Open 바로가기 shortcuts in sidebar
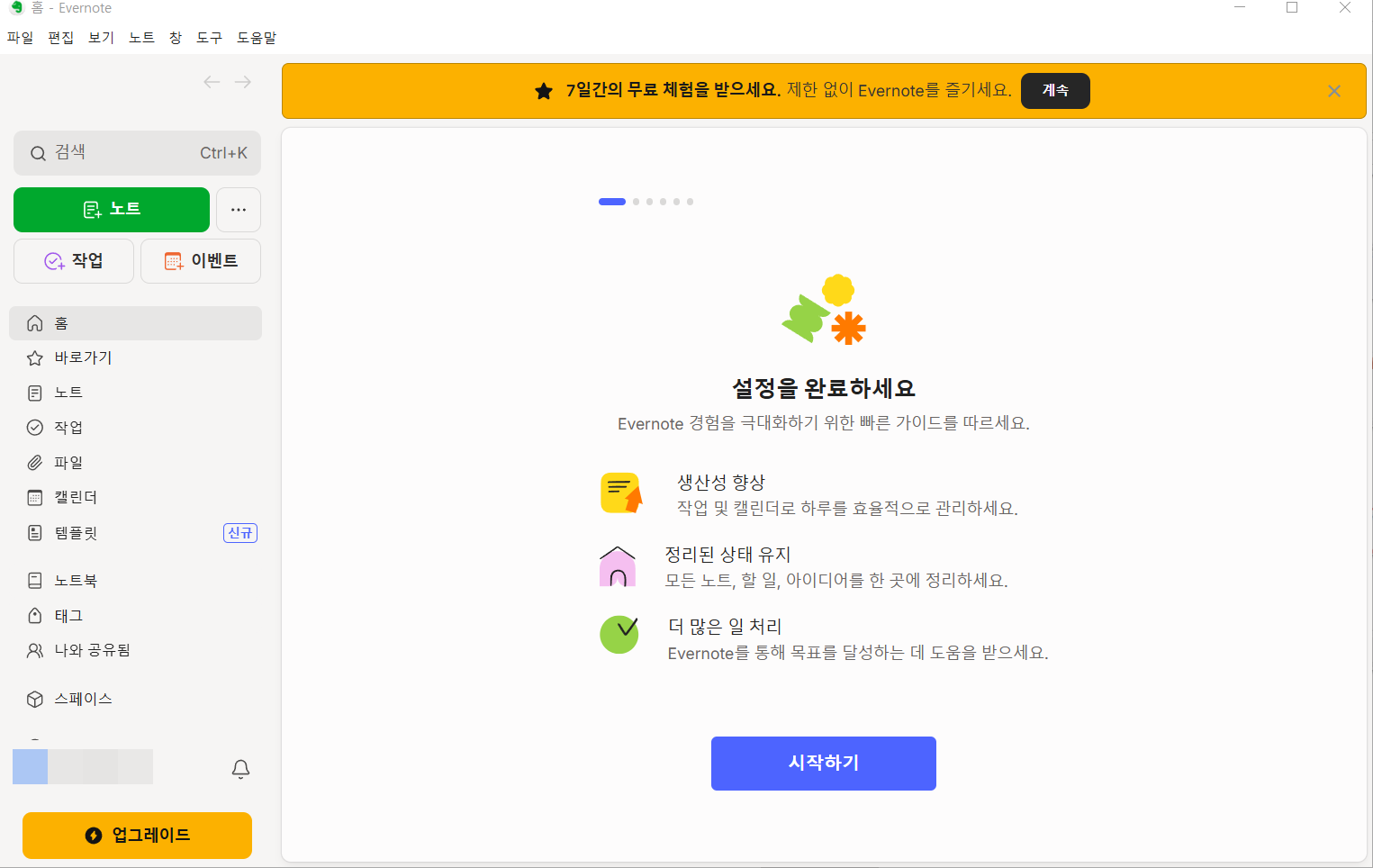 135,358
